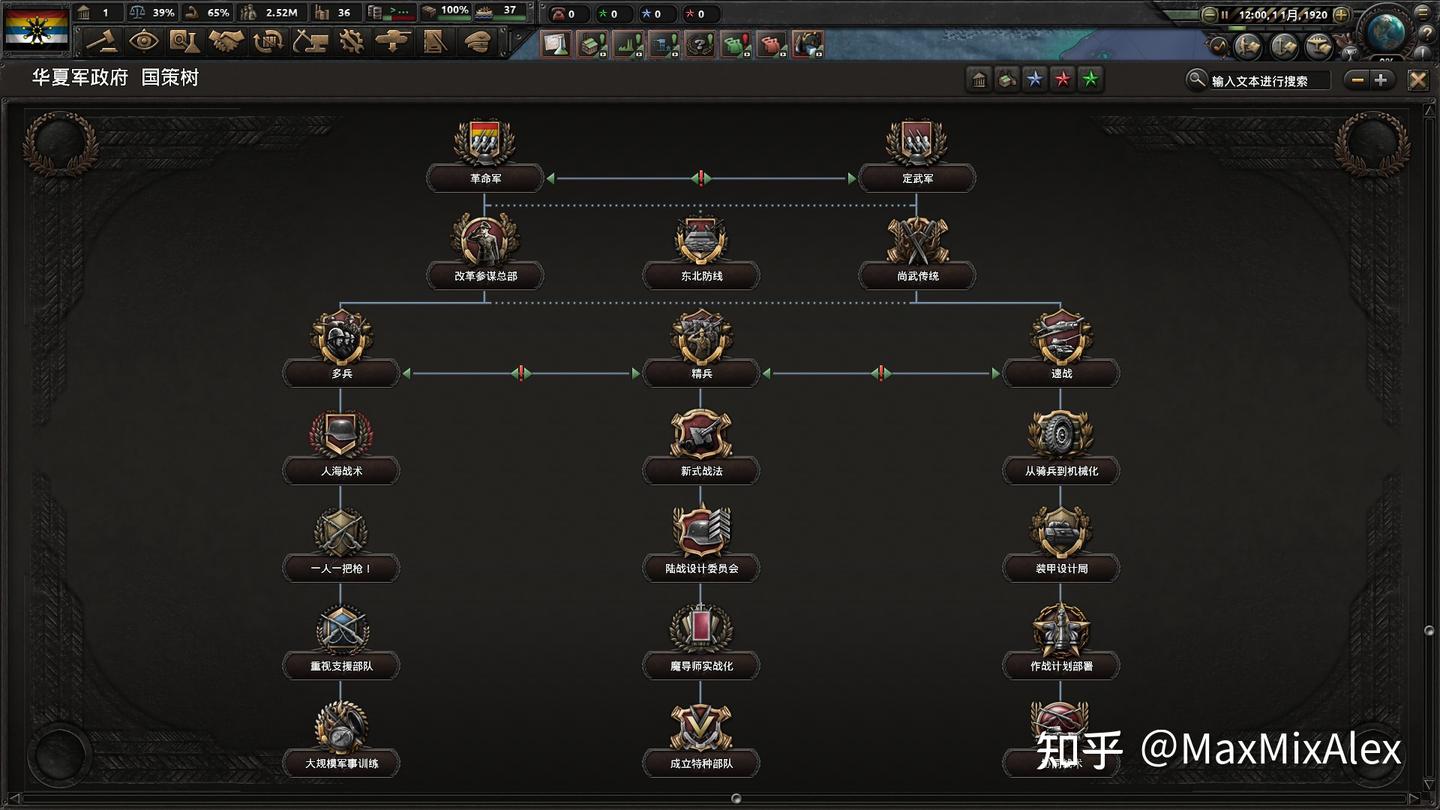Select the 改革参谋总部 focus

pos(485,251)
